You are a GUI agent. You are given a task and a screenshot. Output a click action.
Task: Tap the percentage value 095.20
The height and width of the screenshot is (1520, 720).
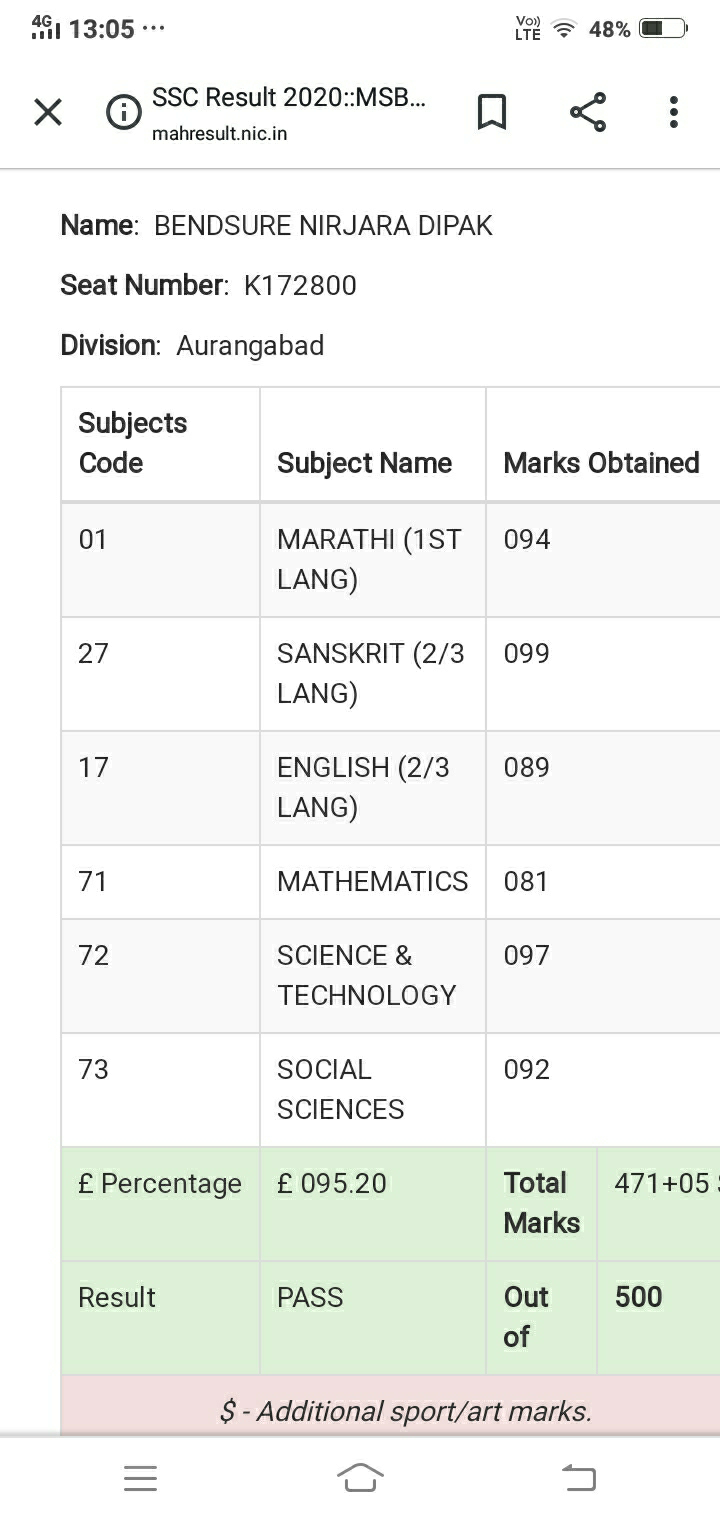click(332, 1184)
